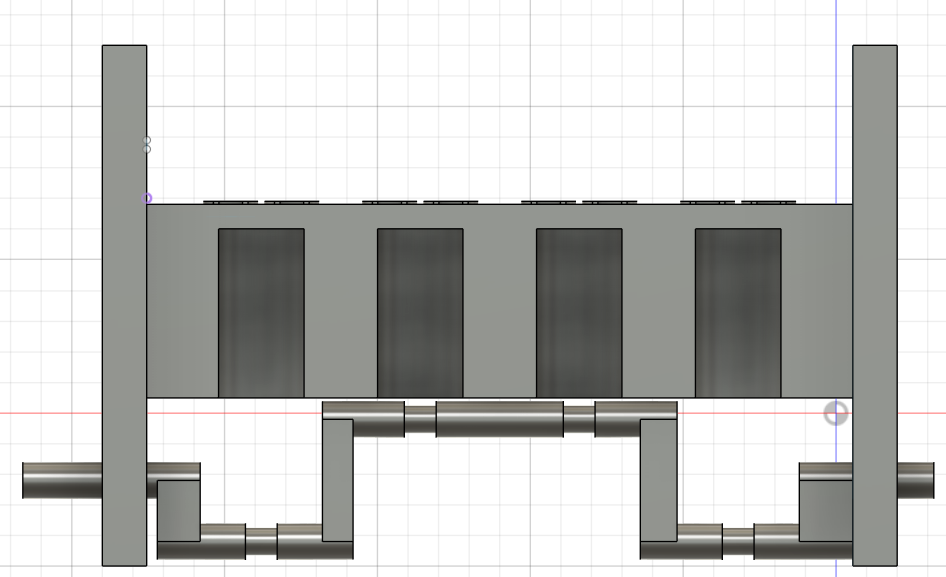Select the shaft end protruding past the left plate

tap(62, 480)
